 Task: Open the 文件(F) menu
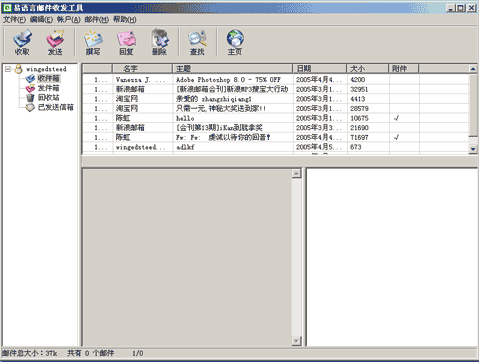[x=14, y=19]
